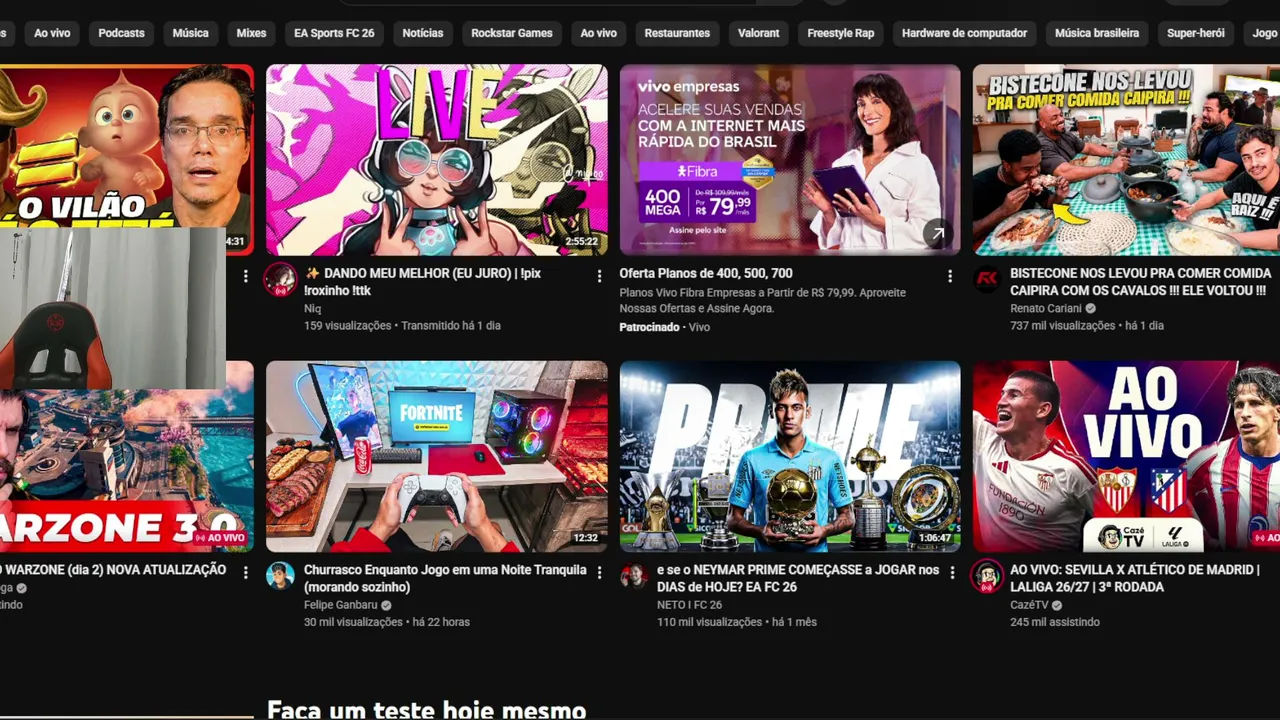Open AO VIVO: SEVILLA X ATLÉTICO DE MADRID title
The image size is (1280, 720).
[x=1134, y=579]
